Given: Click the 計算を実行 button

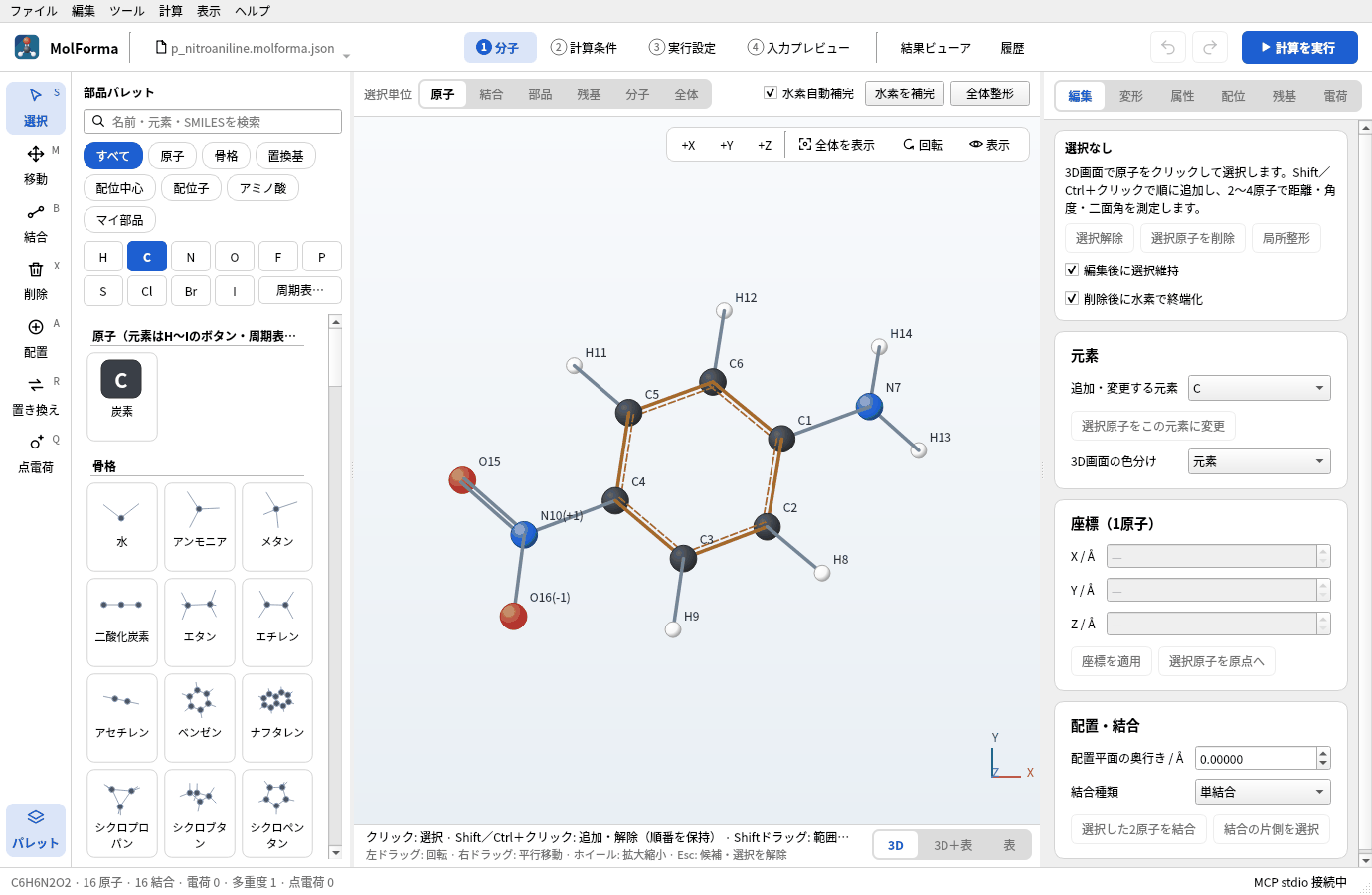Looking at the screenshot, I should tap(1299, 47).
